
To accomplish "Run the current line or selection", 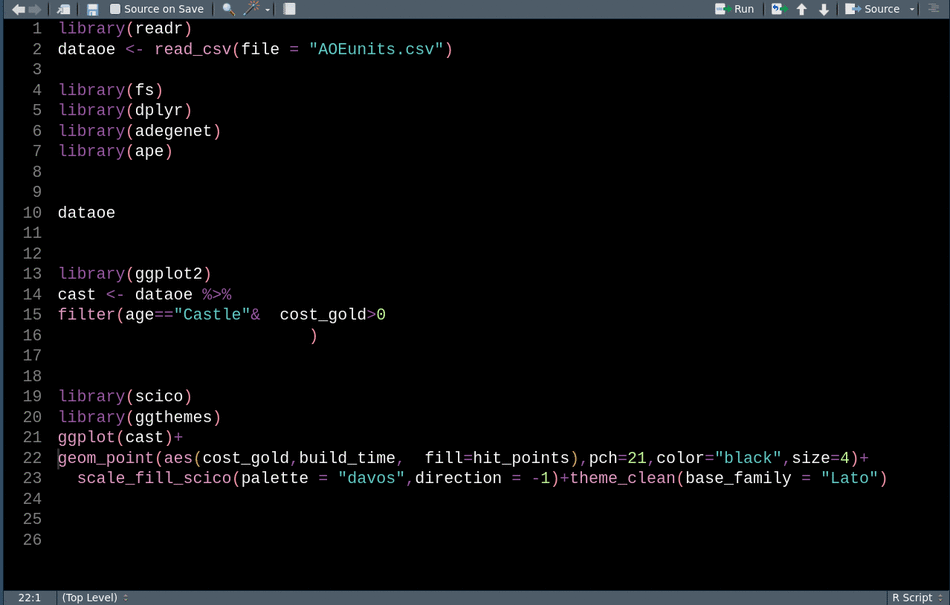I will click(x=734, y=9).
